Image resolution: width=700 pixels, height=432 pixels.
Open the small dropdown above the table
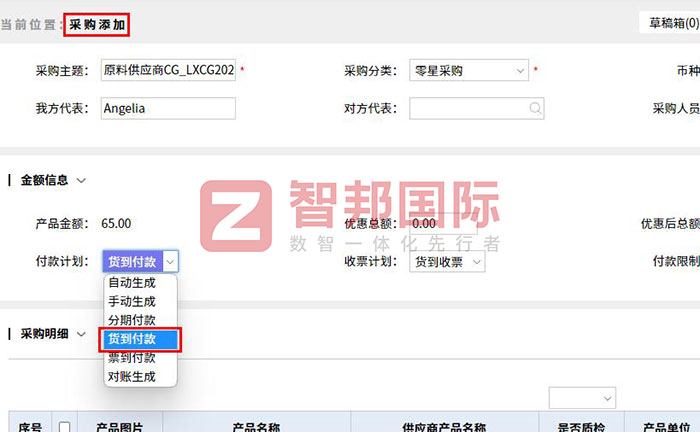[x=581, y=397]
